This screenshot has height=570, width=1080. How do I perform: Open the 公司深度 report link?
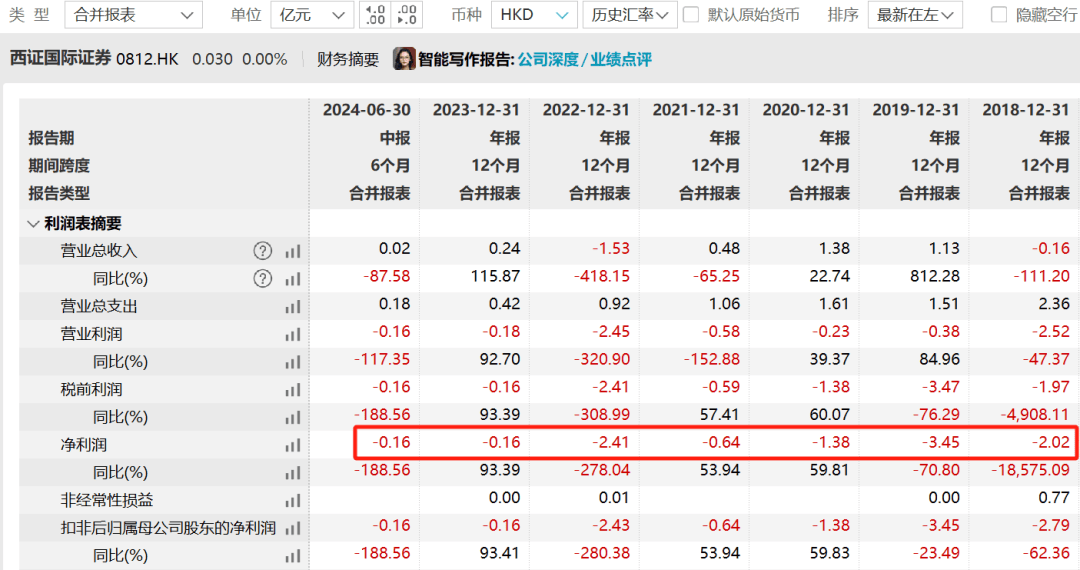pyautogui.click(x=548, y=60)
